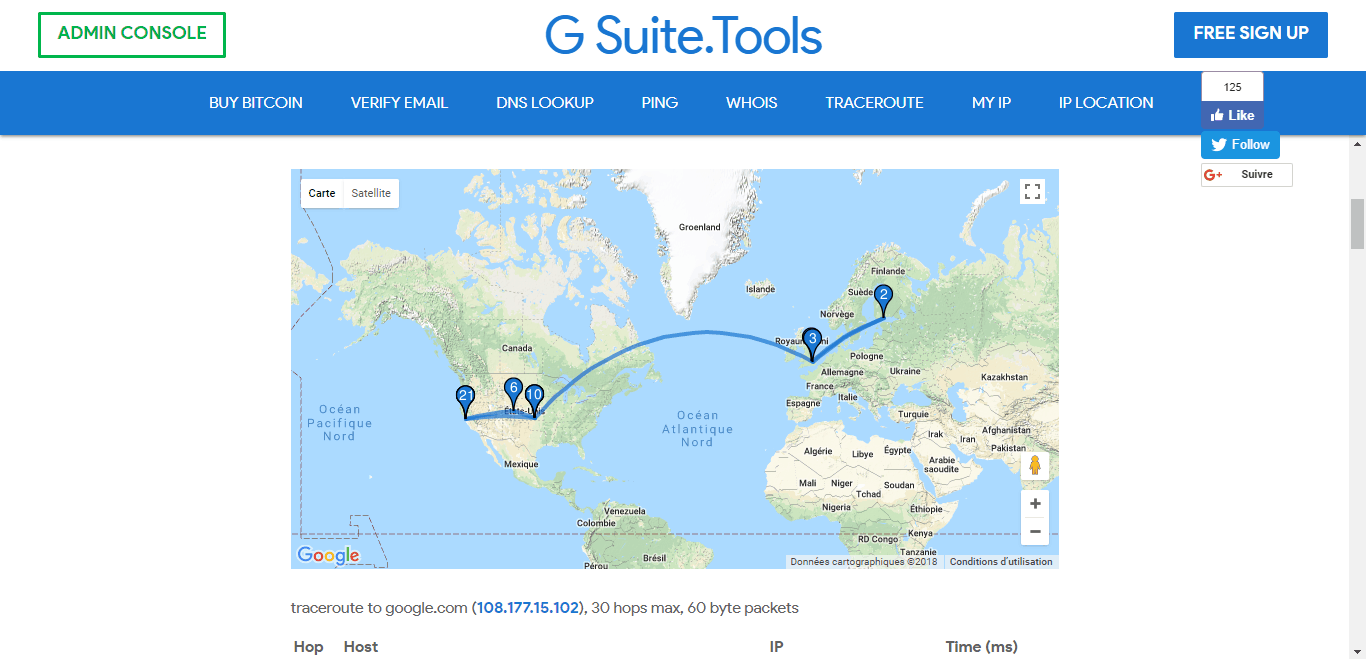The height and width of the screenshot is (659, 1366).
Task: Open DNS LOOKUP tool
Action: point(545,102)
